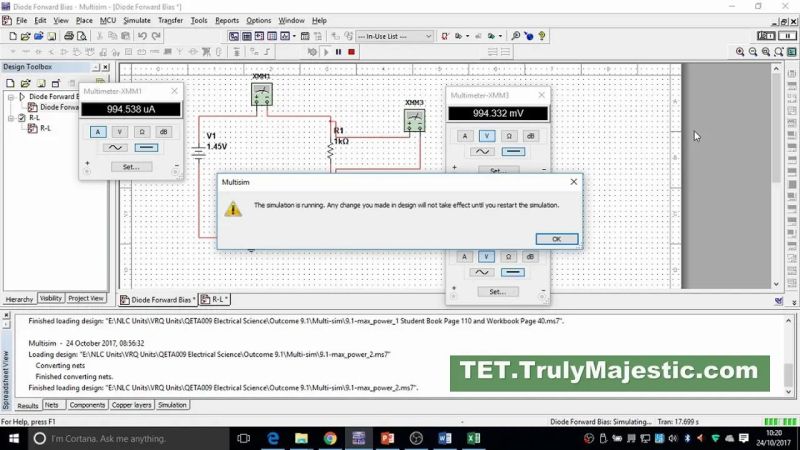Click the XMM1 multimeter instrument on schematic

point(262,95)
